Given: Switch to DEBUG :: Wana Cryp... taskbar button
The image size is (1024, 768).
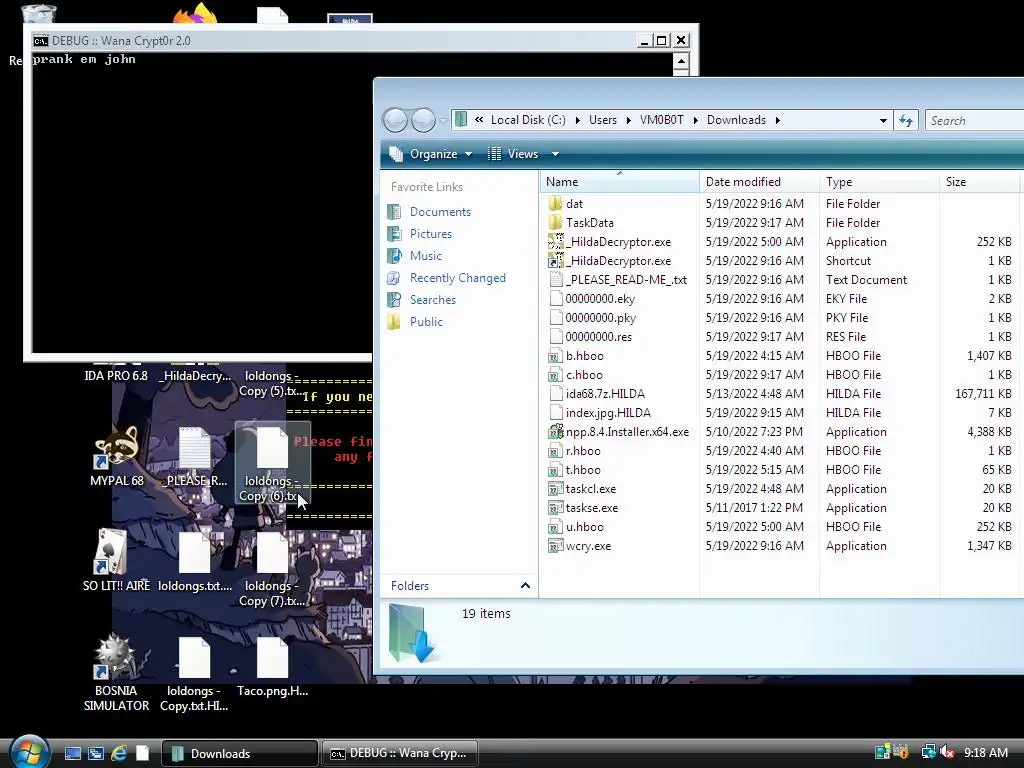Looking at the screenshot, I should [x=400, y=753].
